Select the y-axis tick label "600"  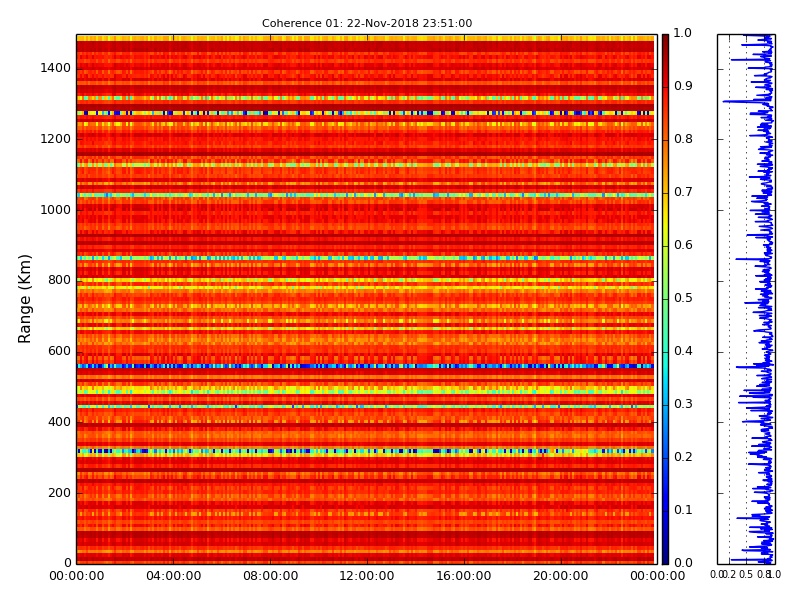(x=59, y=351)
